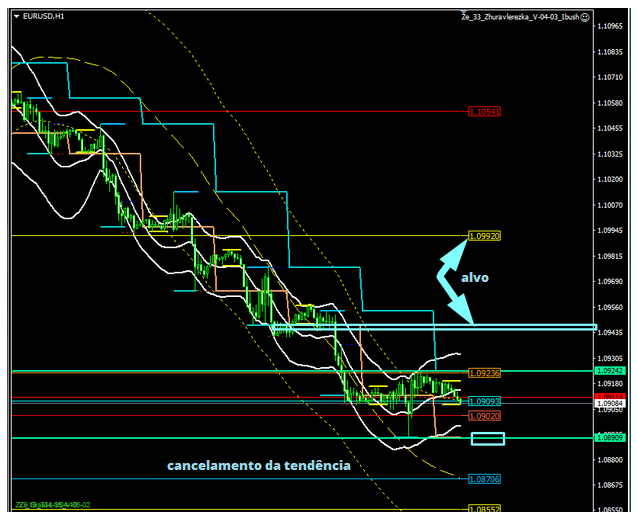Screen dimensions: 637x520
Task: Select the red 1.10540 price label
Action: pyautogui.click(x=484, y=112)
